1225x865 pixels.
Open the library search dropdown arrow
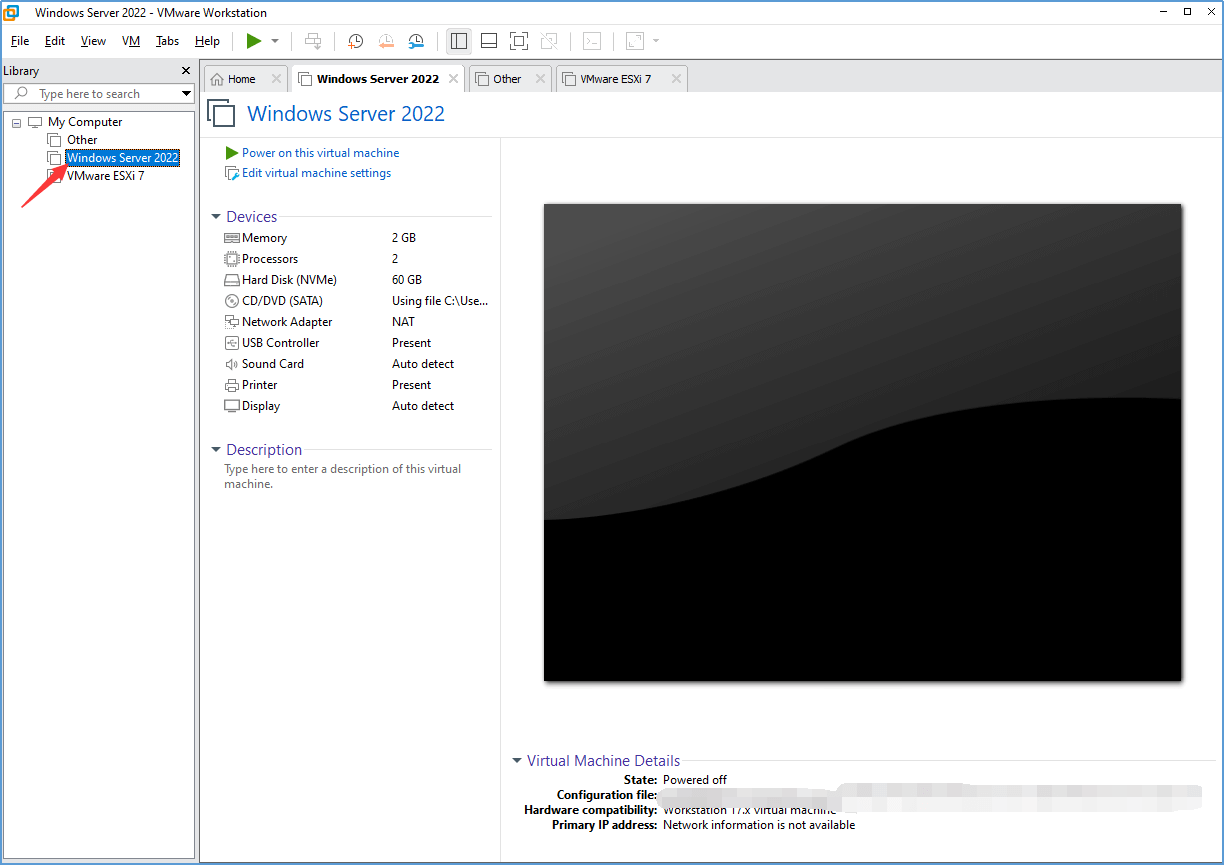[186, 94]
